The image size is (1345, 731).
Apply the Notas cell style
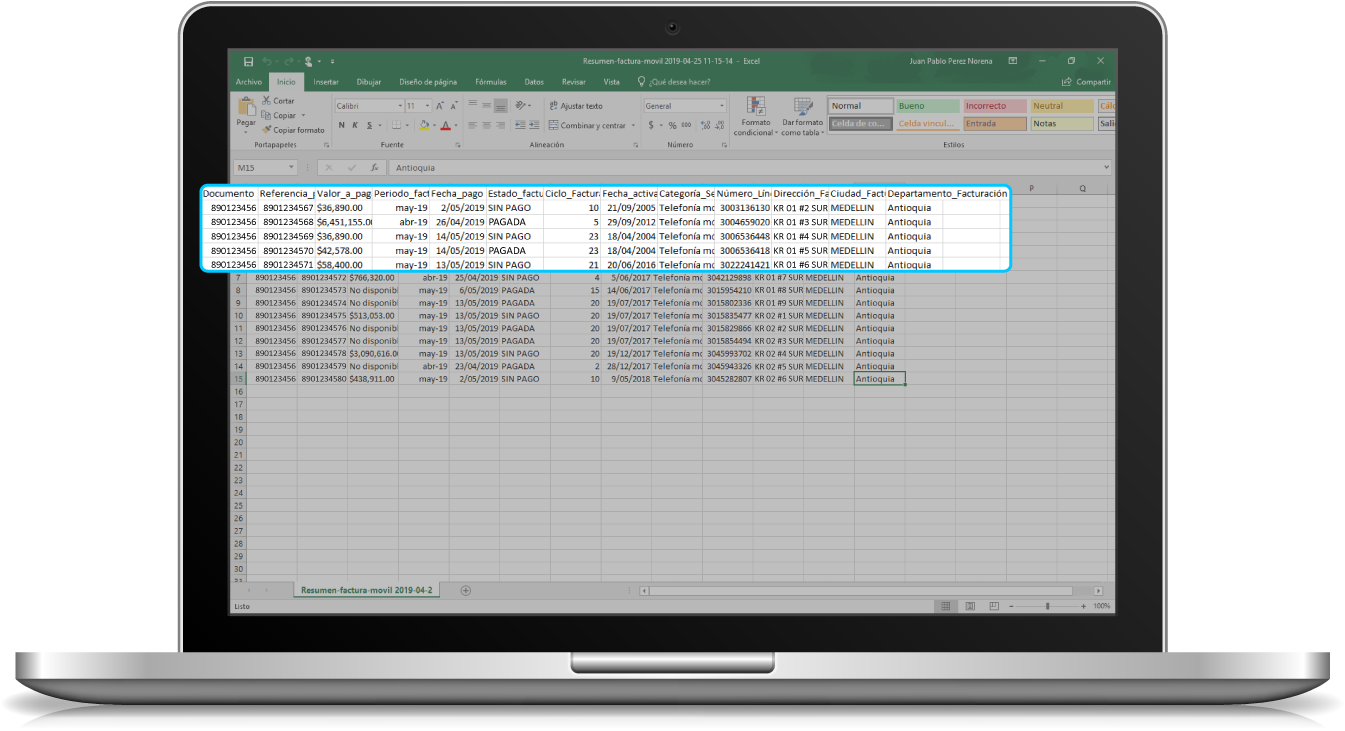coord(1062,124)
